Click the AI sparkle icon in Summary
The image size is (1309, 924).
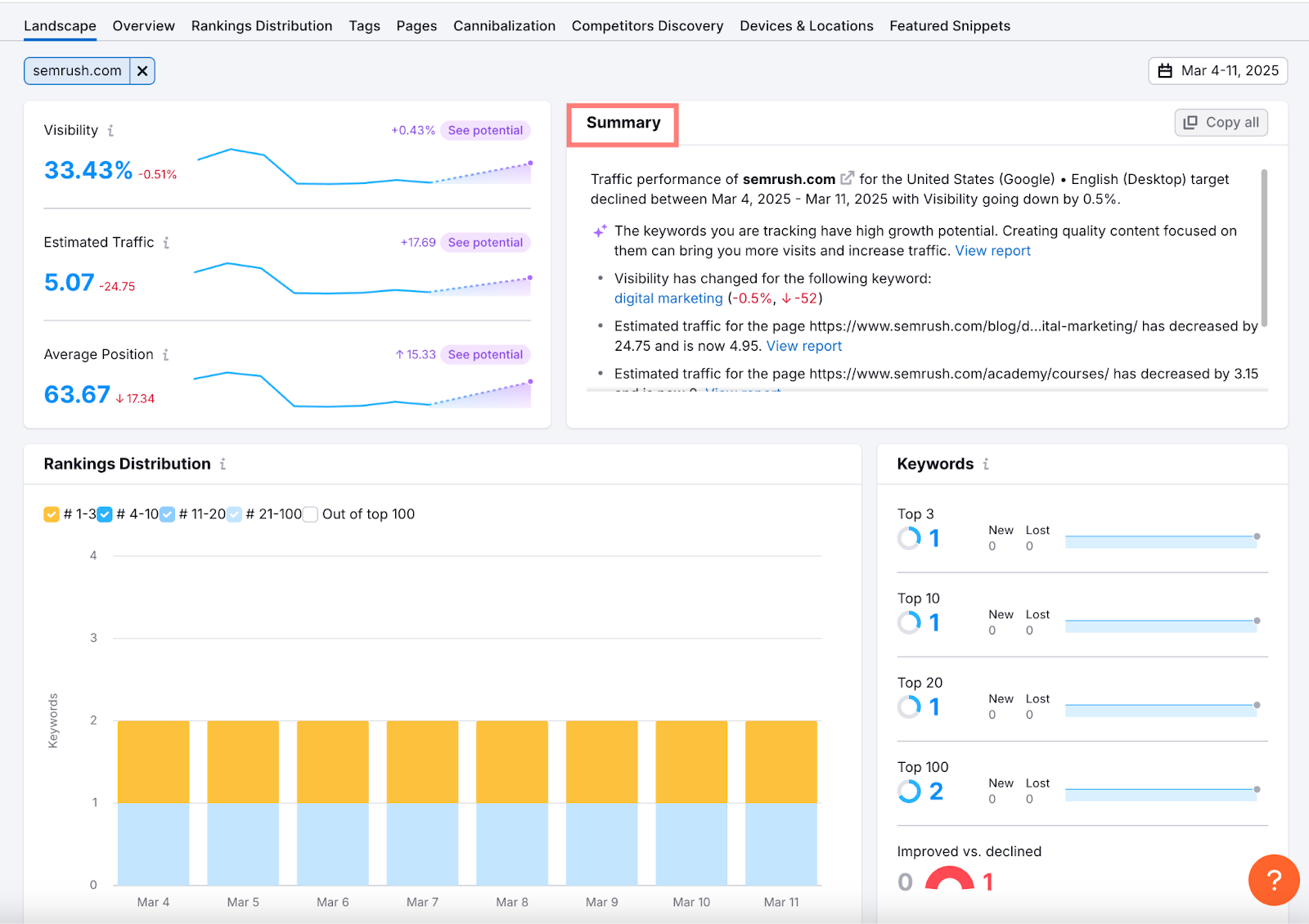click(600, 231)
